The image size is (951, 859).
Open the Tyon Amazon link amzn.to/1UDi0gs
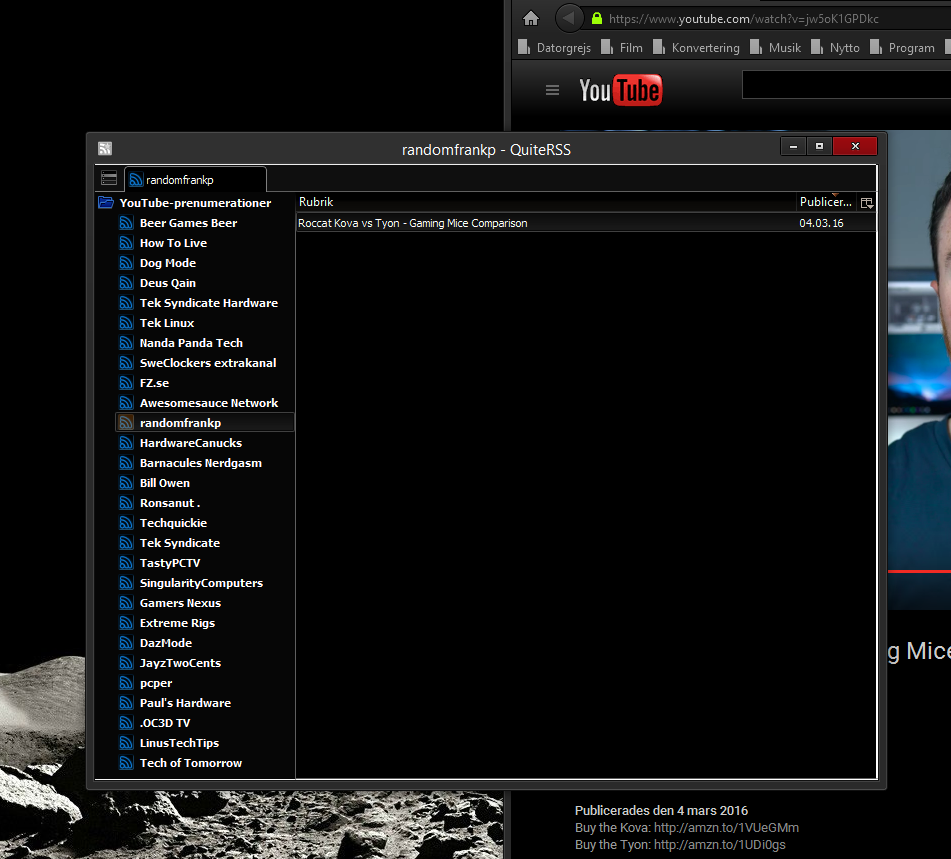[719, 844]
